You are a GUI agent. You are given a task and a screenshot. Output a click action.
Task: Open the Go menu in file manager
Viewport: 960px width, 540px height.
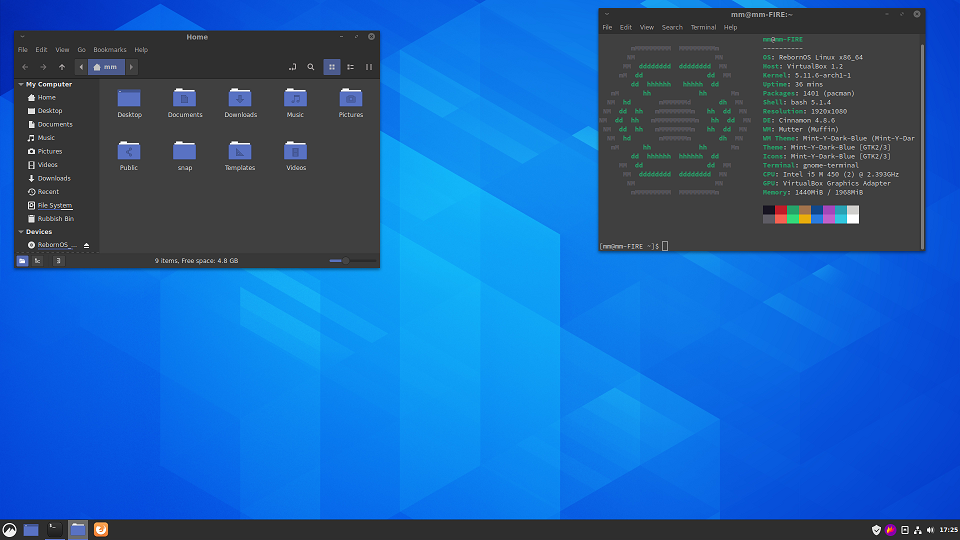point(81,50)
